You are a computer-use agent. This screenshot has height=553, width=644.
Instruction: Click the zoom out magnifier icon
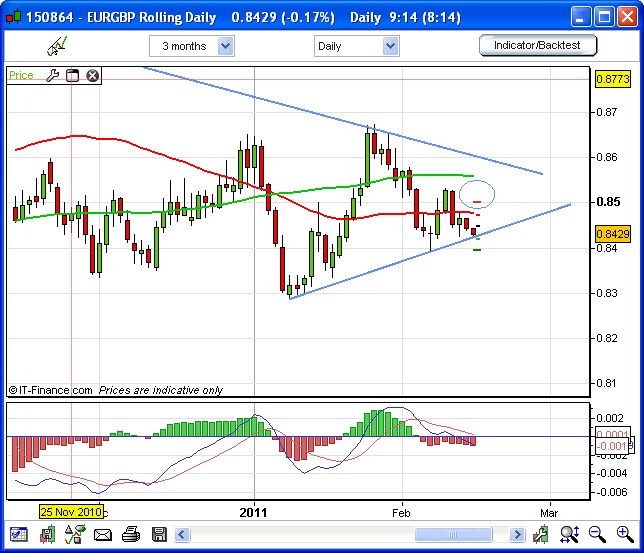point(597,534)
